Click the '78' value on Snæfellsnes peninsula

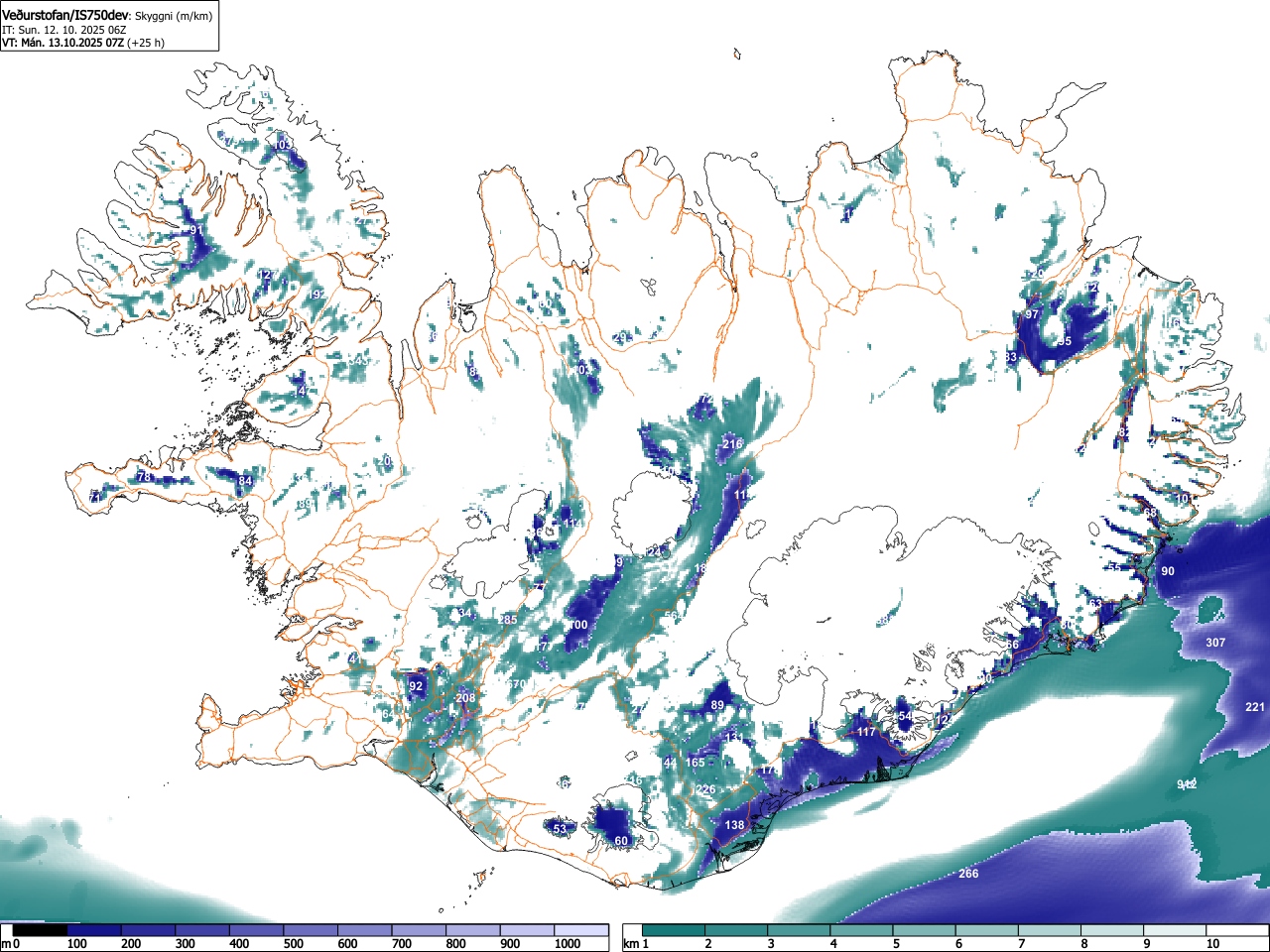click(x=144, y=477)
